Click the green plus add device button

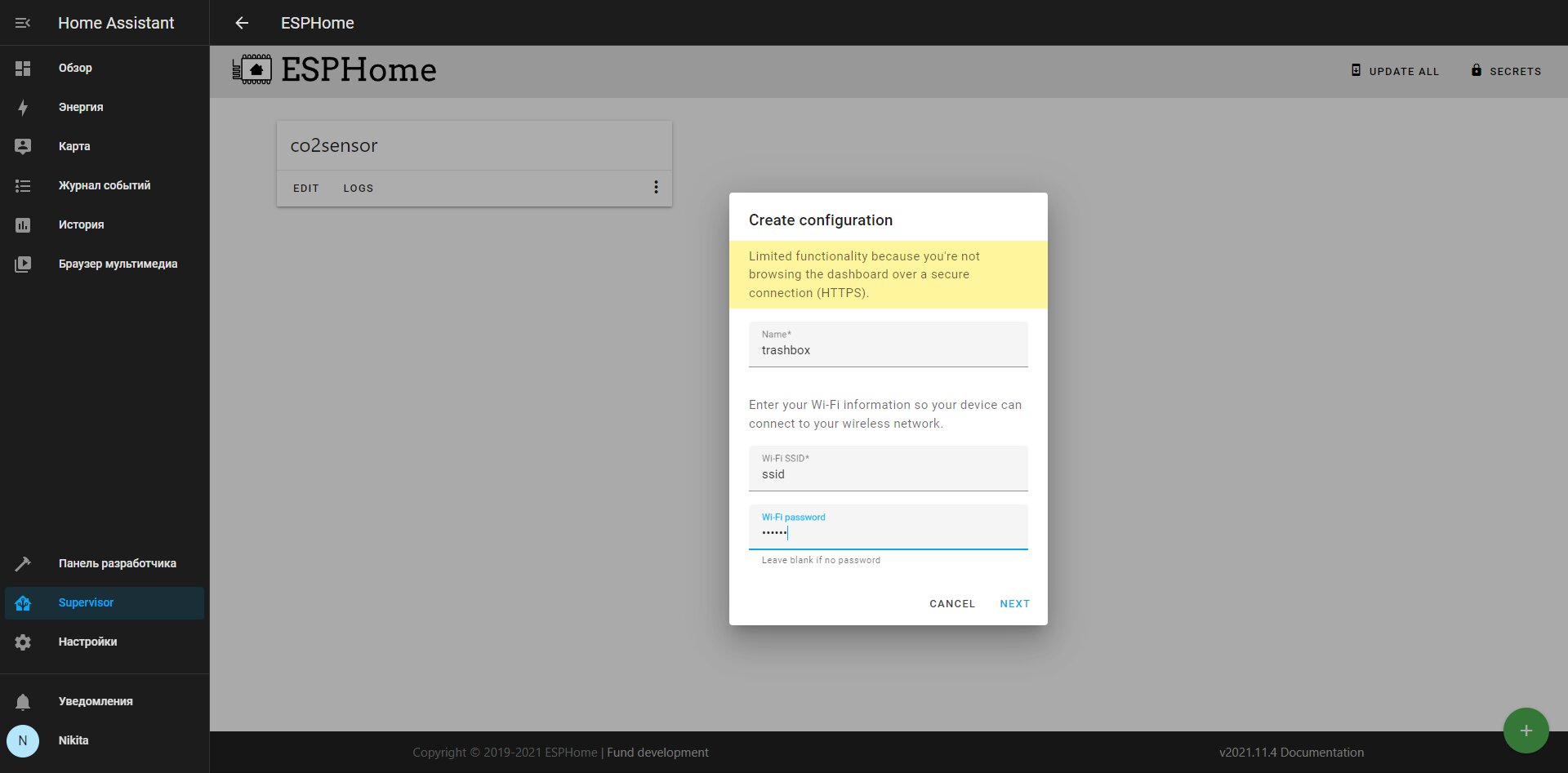coord(1526,731)
